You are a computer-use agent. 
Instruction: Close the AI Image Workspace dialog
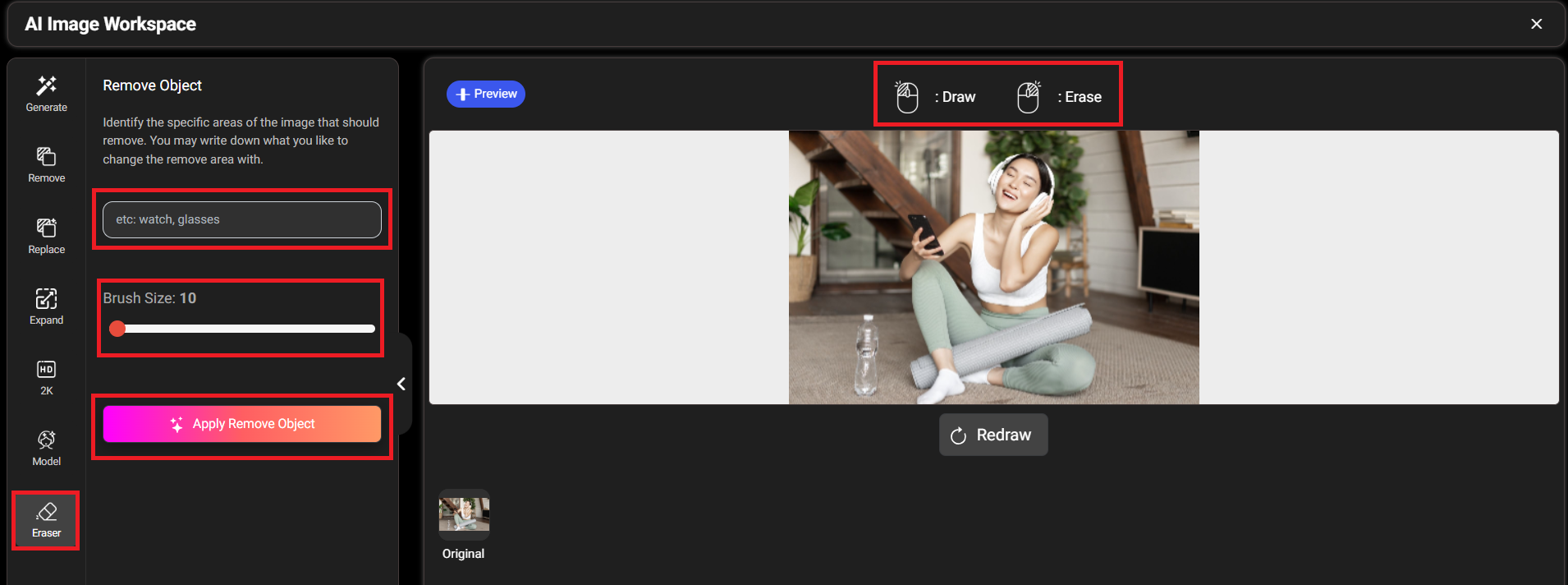tap(1536, 24)
